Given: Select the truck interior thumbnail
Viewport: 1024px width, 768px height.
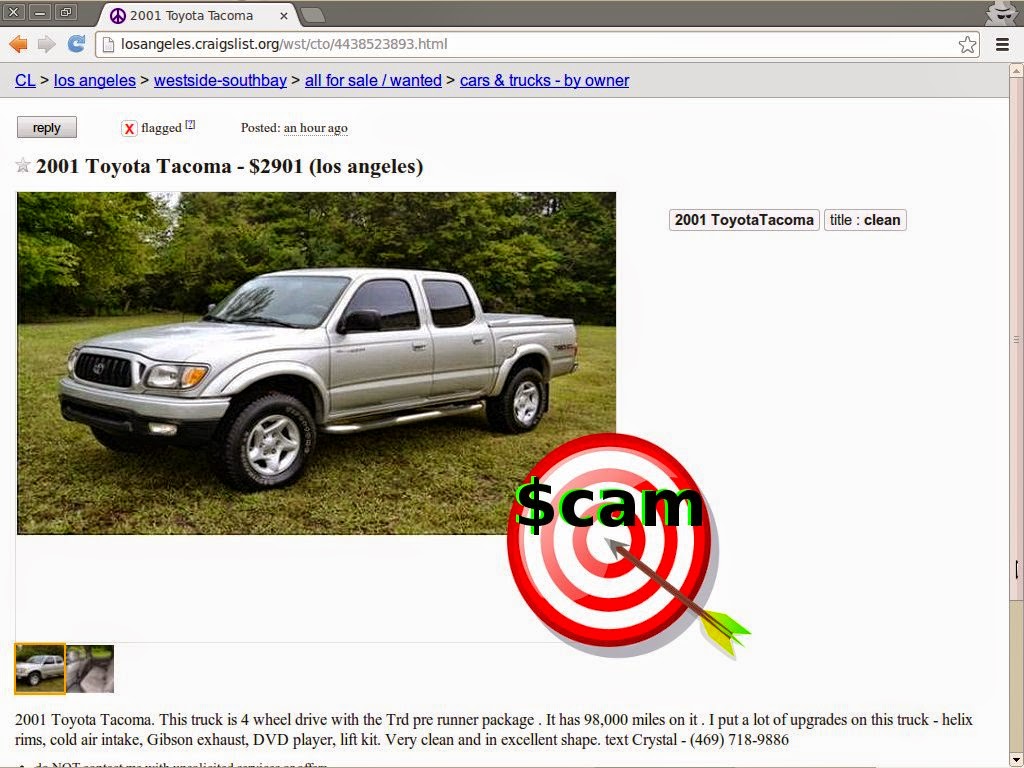Looking at the screenshot, I should point(90,669).
